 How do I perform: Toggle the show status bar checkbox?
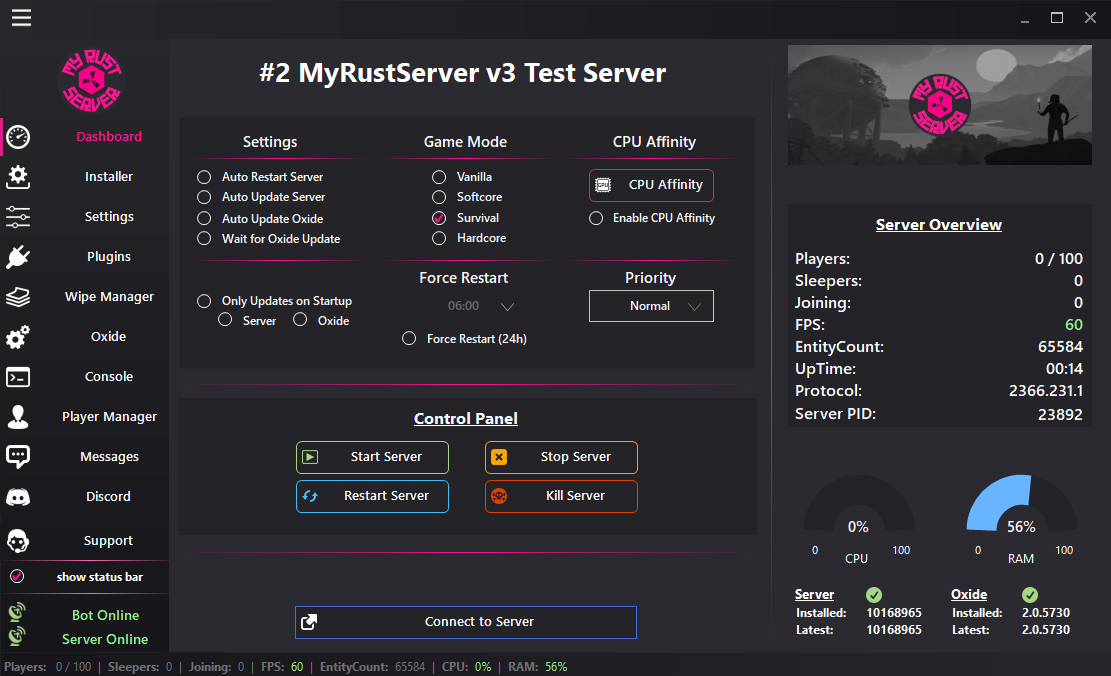pyautogui.click(x=17, y=577)
